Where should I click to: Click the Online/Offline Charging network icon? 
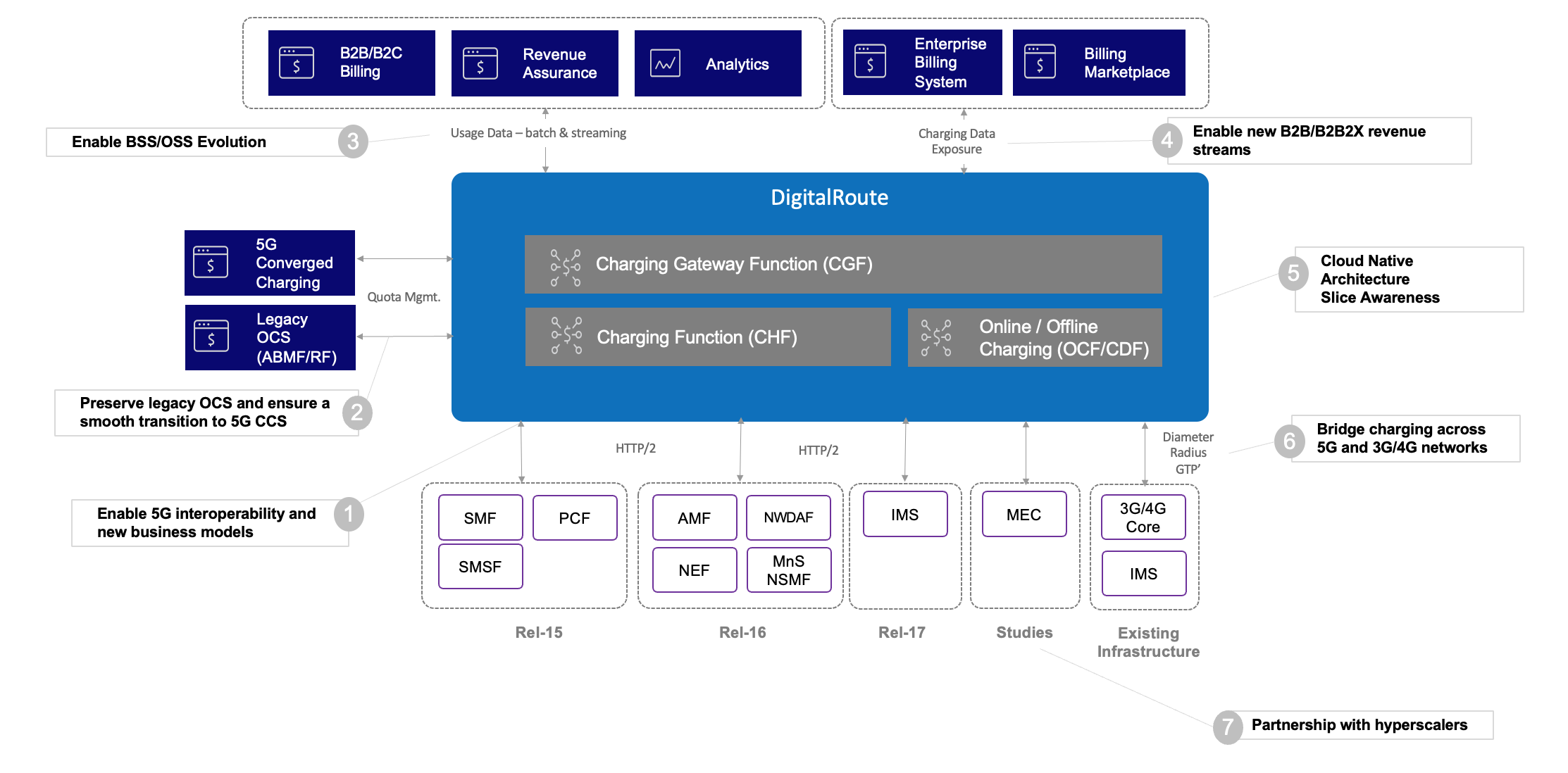(936, 338)
